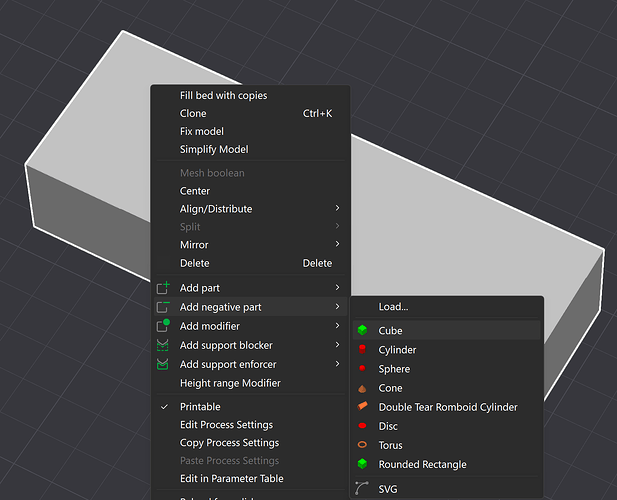Viewport: 617px width, 500px height.
Task: Select Disc label in the submenu
Action: click(388, 426)
